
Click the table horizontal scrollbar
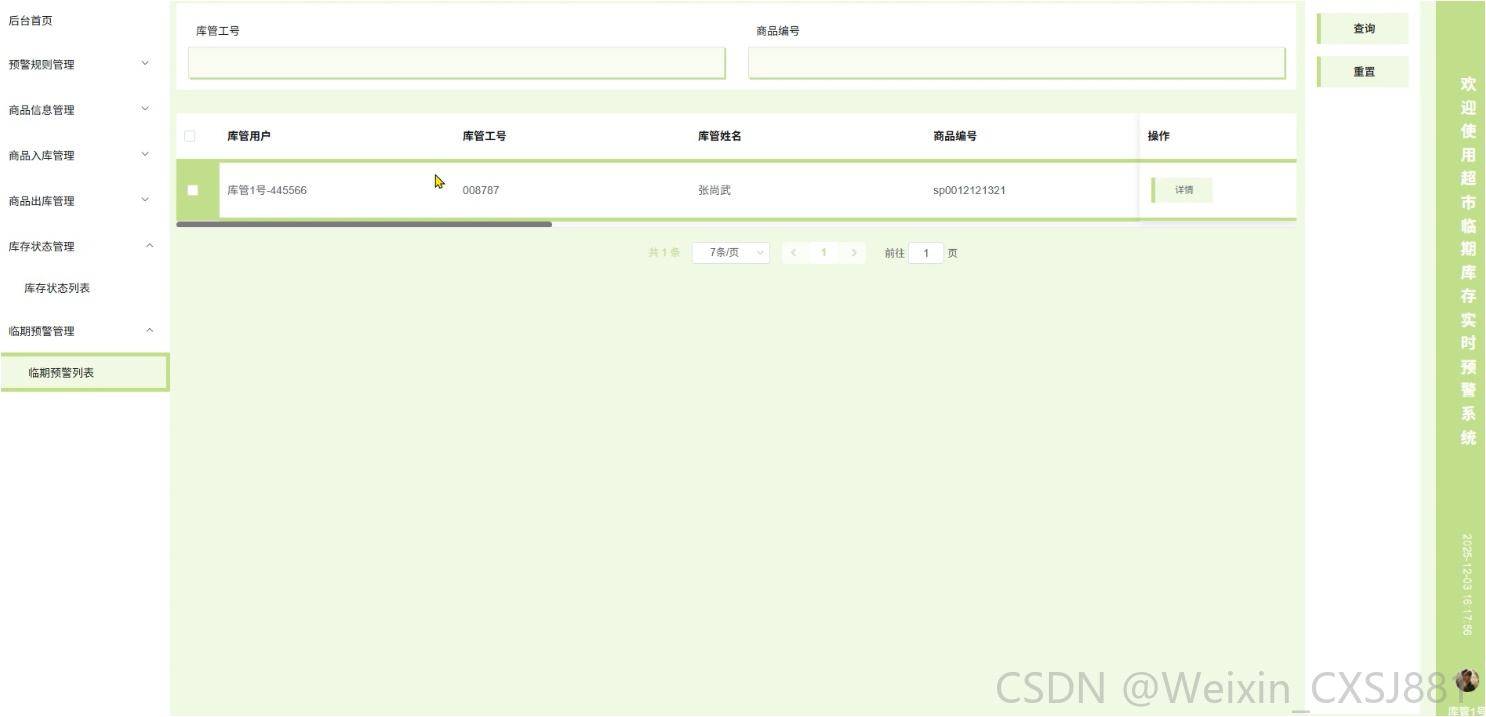pyautogui.click(x=364, y=224)
